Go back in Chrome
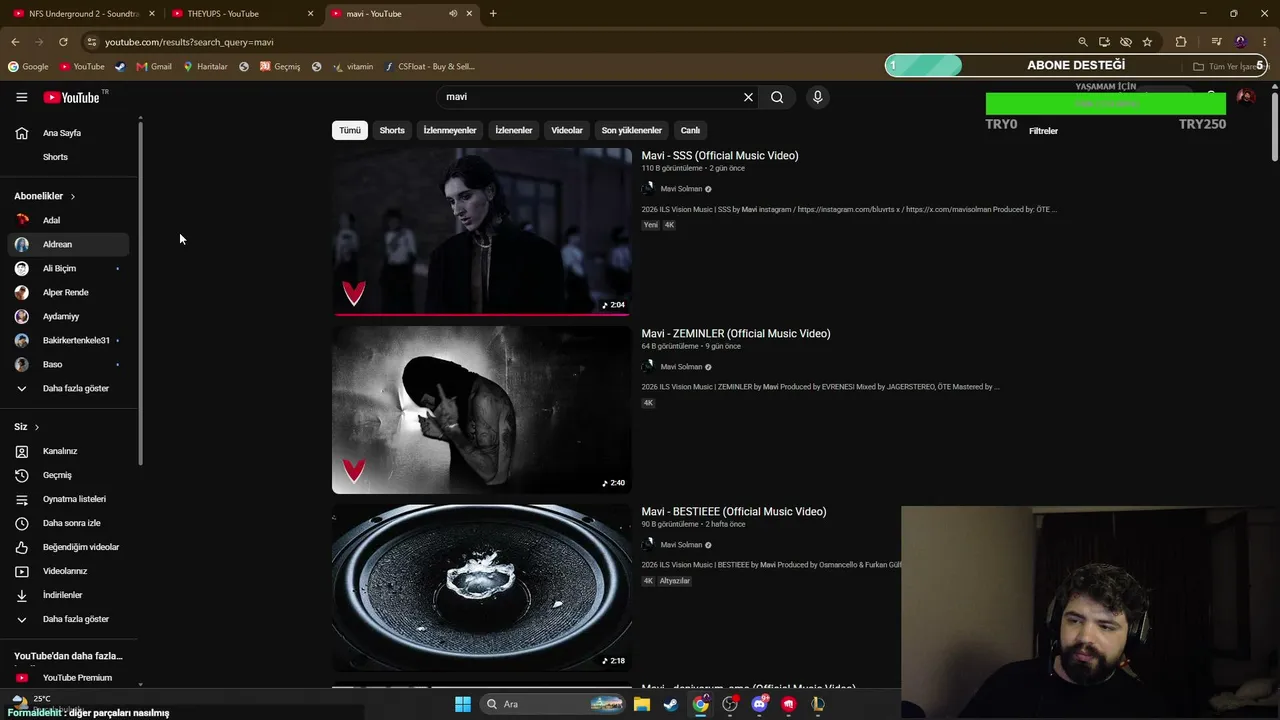 point(15,42)
